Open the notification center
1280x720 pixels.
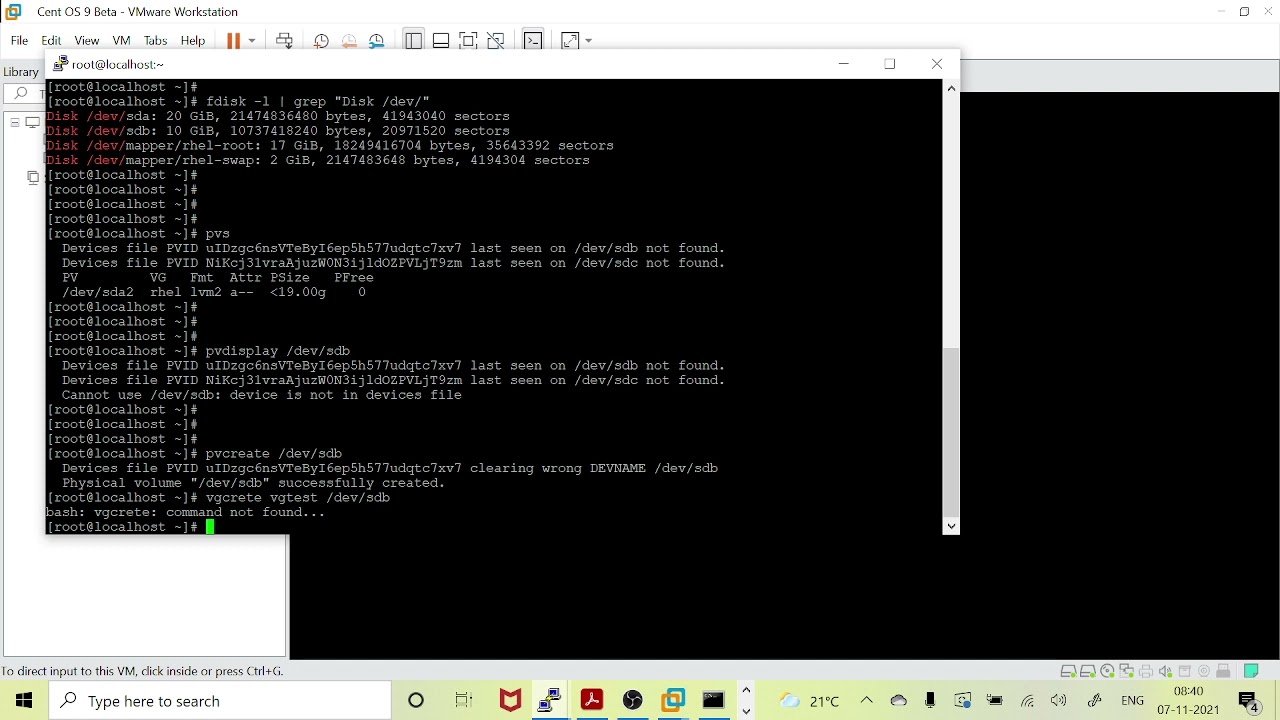[1252, 703]
